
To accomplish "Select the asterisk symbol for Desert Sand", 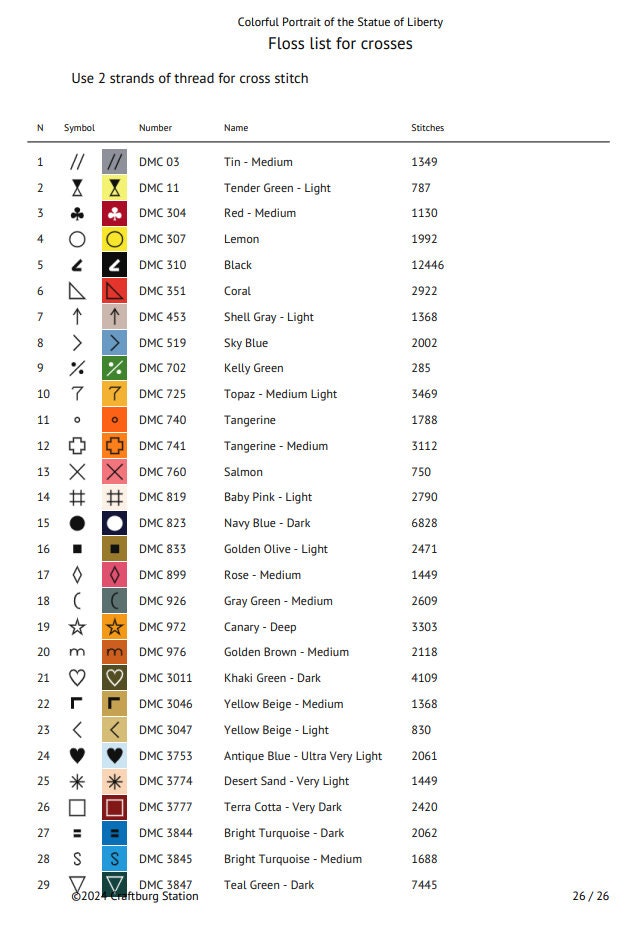I will pyautogui.click(x=77, y=781).
